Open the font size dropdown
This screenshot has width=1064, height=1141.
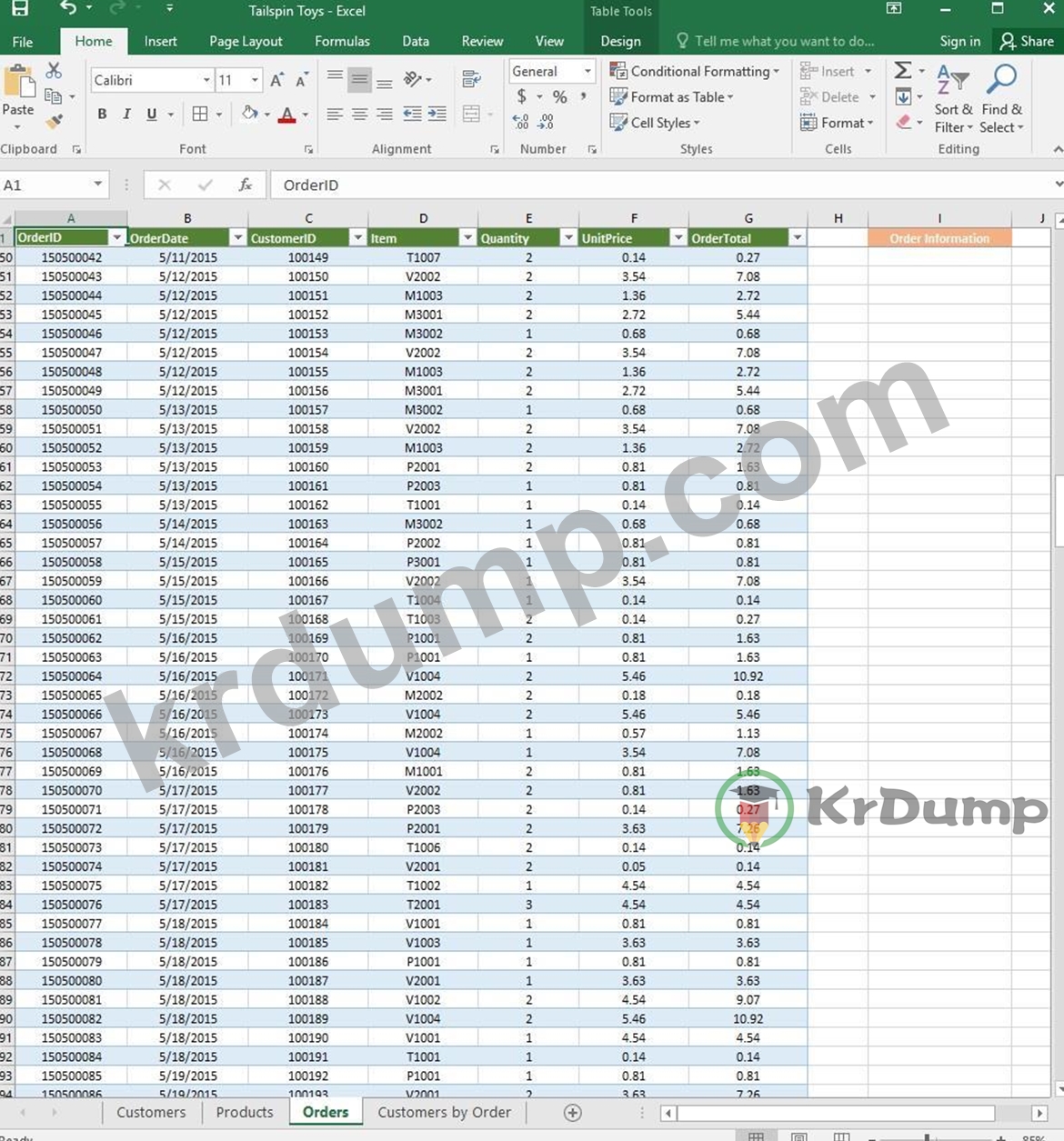[255, 80]
